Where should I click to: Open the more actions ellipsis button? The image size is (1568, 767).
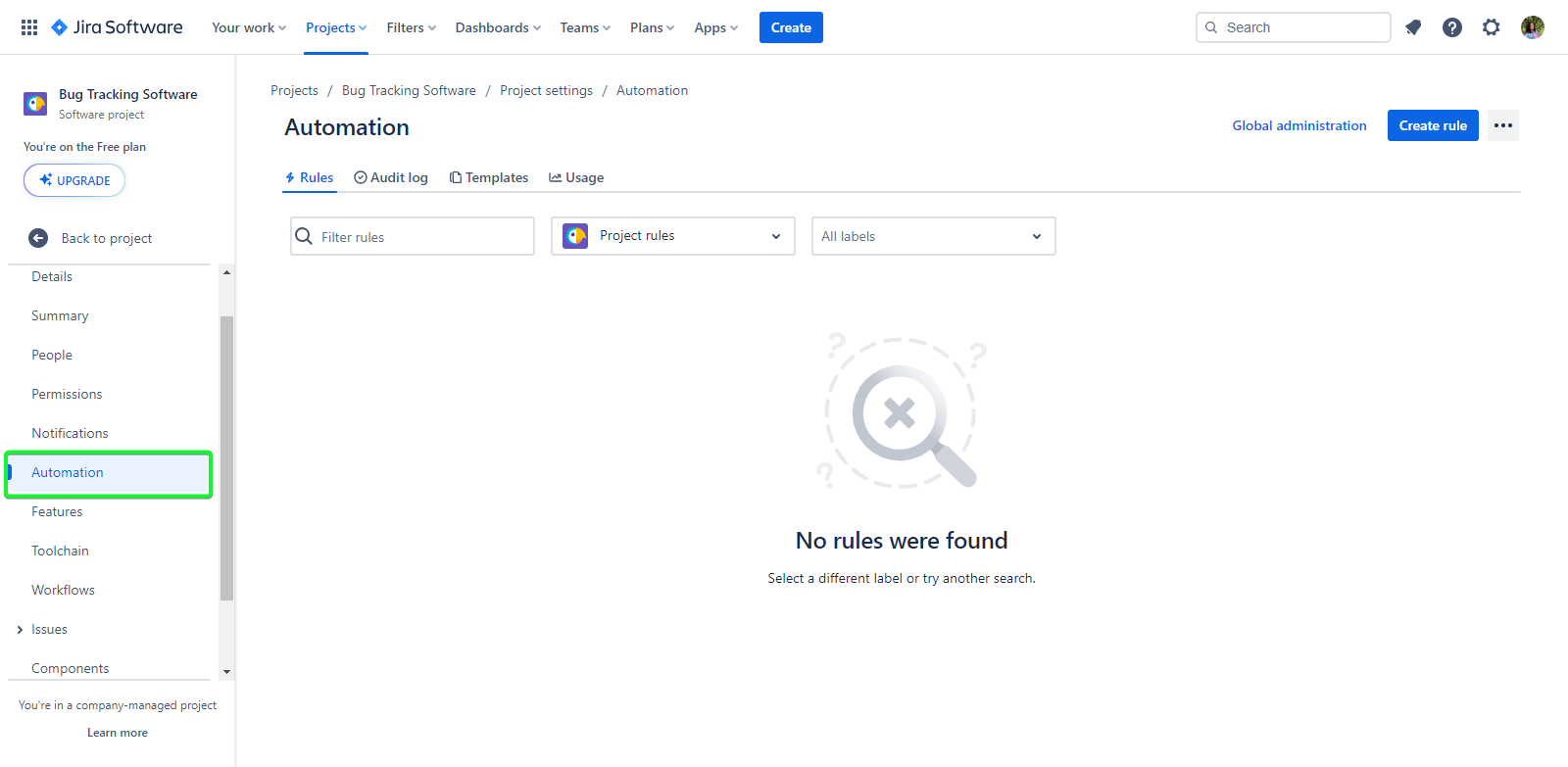point(1502,125)
